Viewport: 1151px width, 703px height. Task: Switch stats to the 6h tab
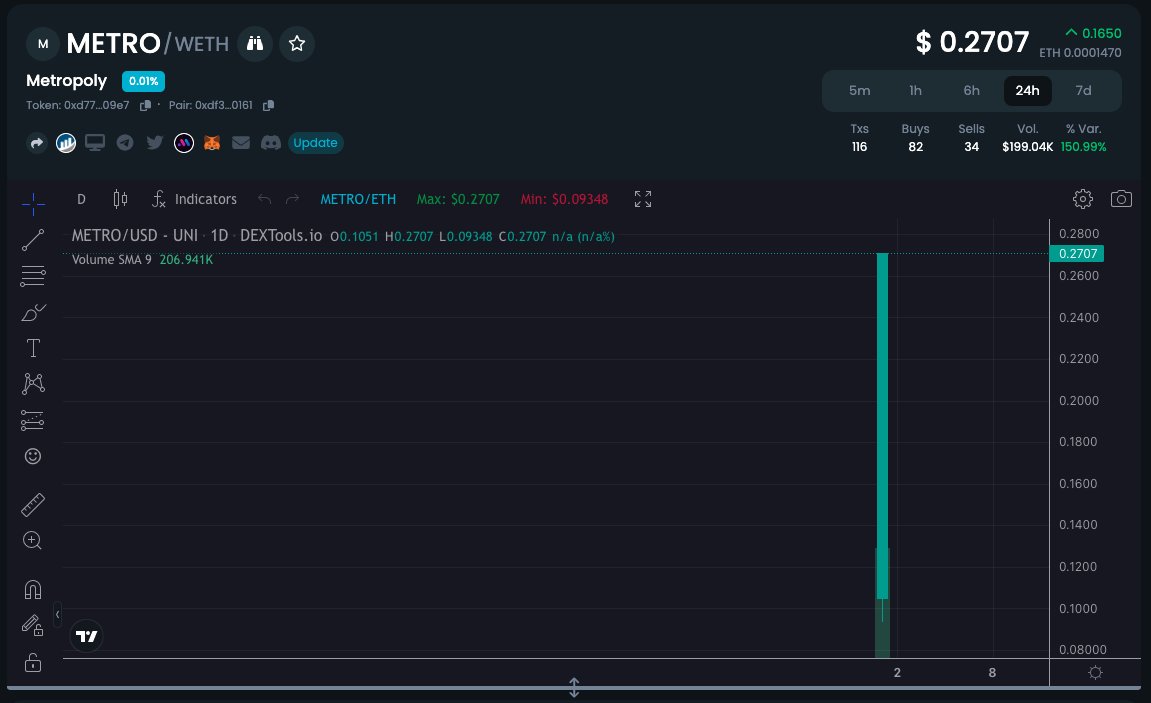click(x=971, y=90)
